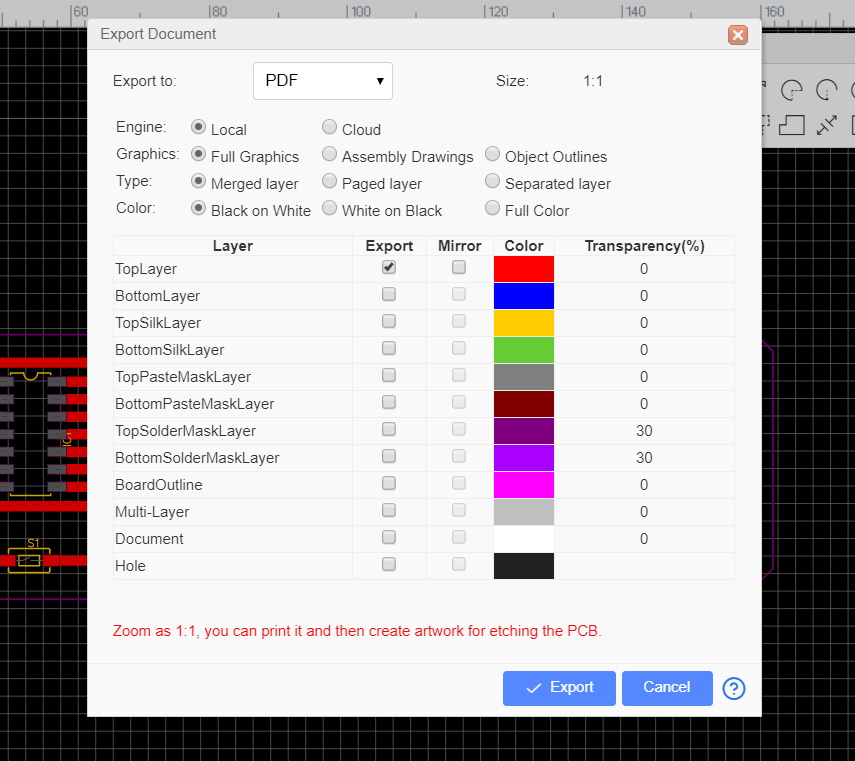Click the violet BottomSolderMaskLayer swatch
The image size is (855, 761).
coord(524,458)
